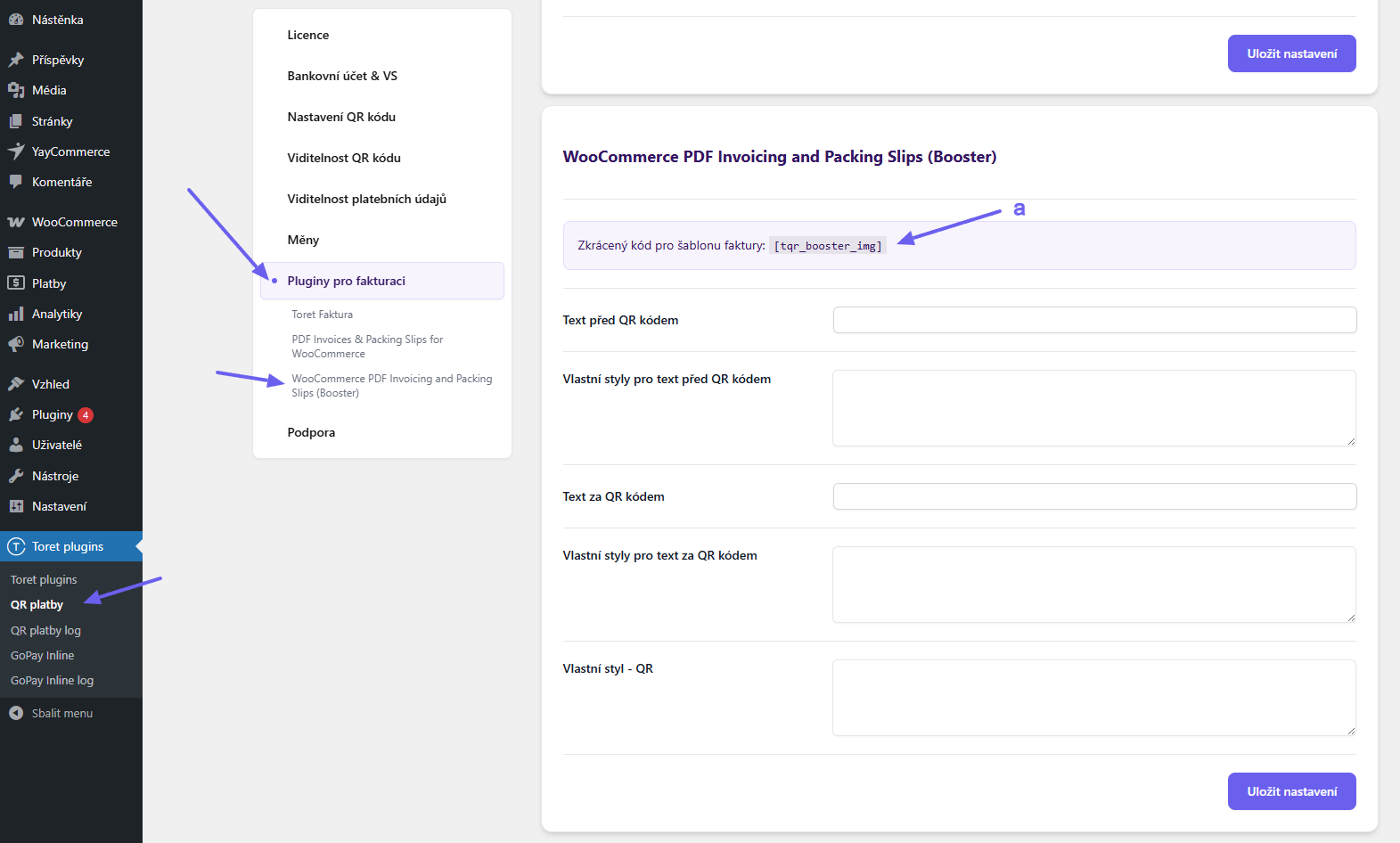
Task: Select the Toret plugins main menu
Action: tap(71, 546)
